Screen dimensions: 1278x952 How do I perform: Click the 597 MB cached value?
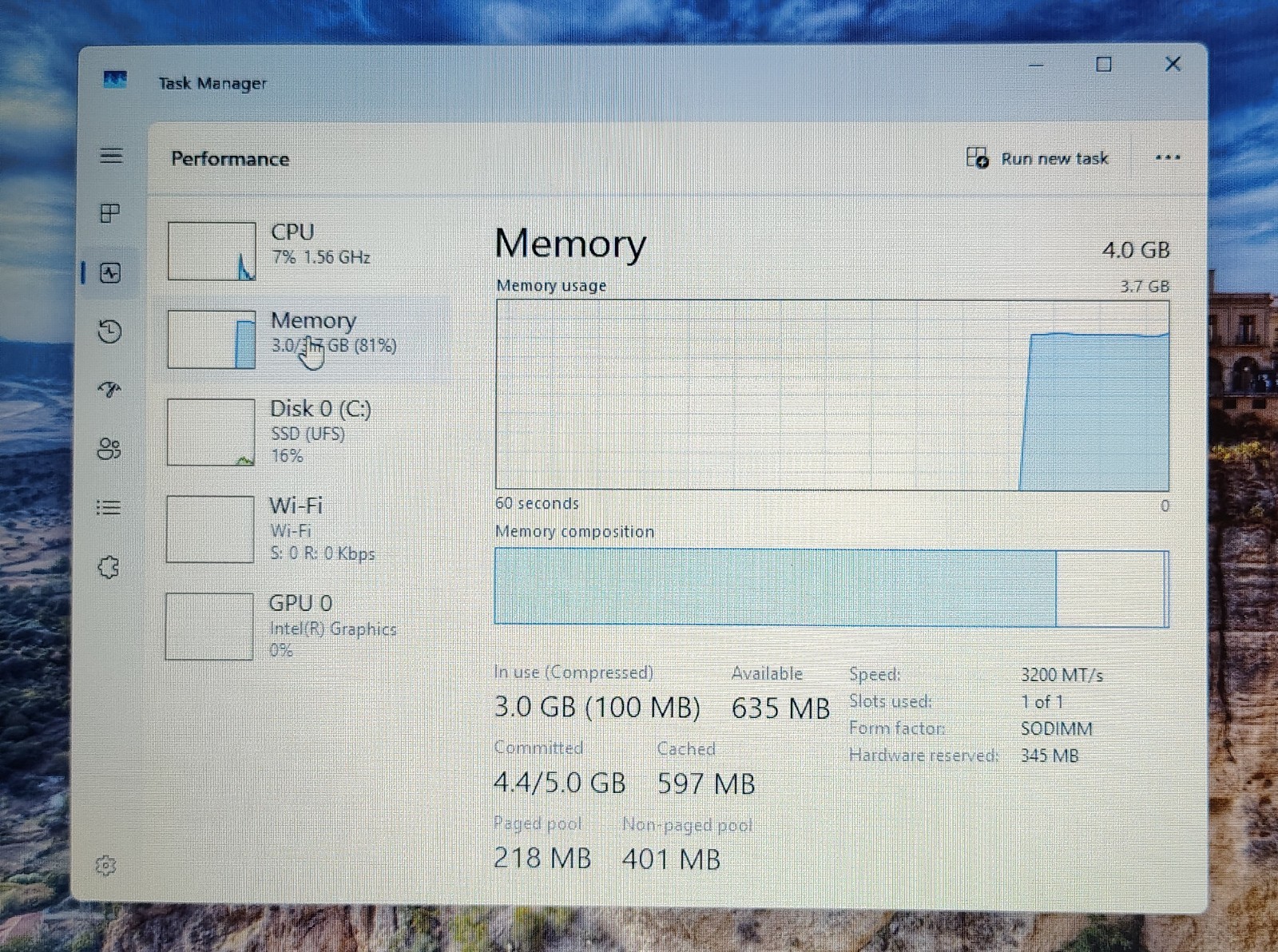tap(706, 784)
